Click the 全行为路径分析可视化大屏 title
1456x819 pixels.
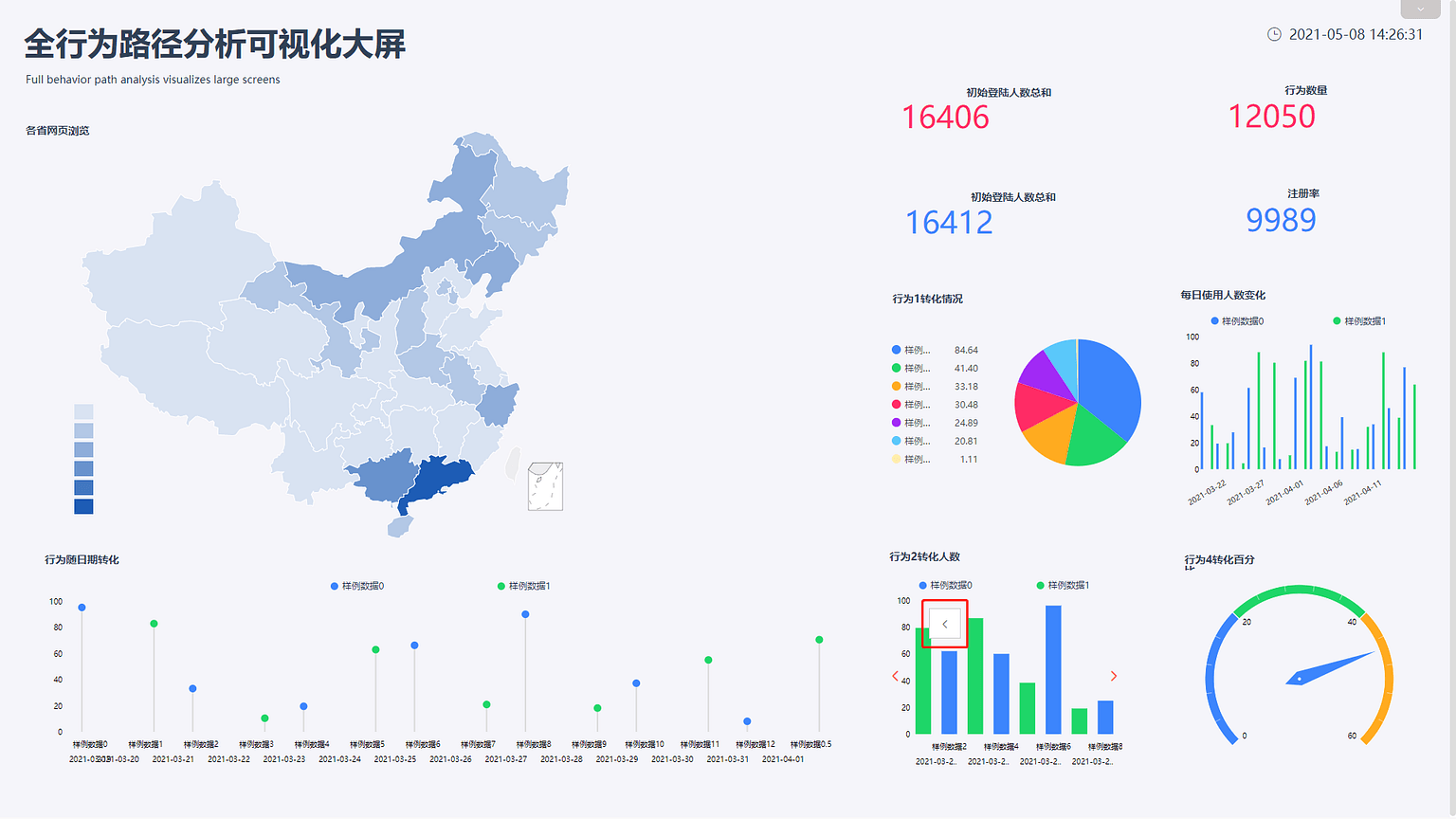point(215,44)
